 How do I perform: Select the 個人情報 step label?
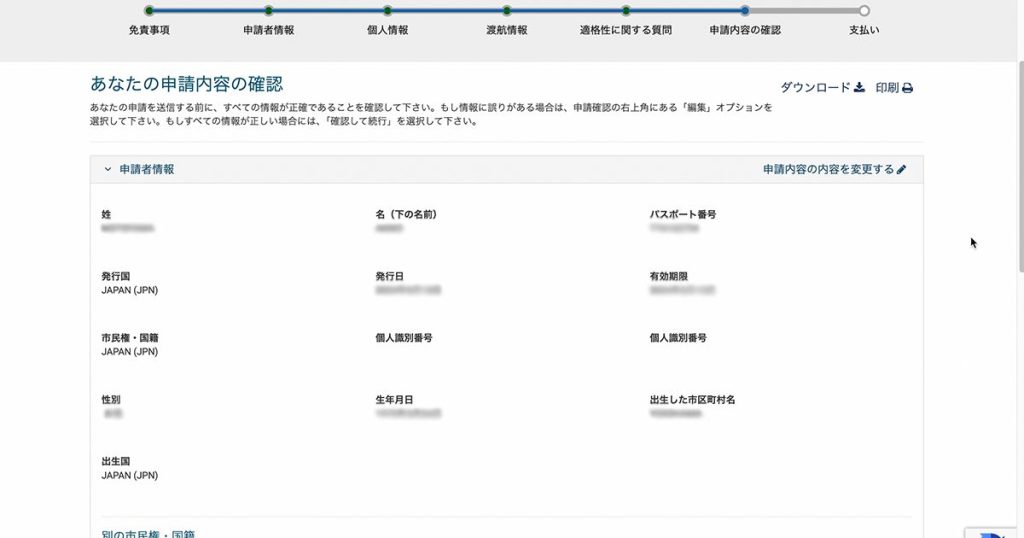[x=387, y=30]
